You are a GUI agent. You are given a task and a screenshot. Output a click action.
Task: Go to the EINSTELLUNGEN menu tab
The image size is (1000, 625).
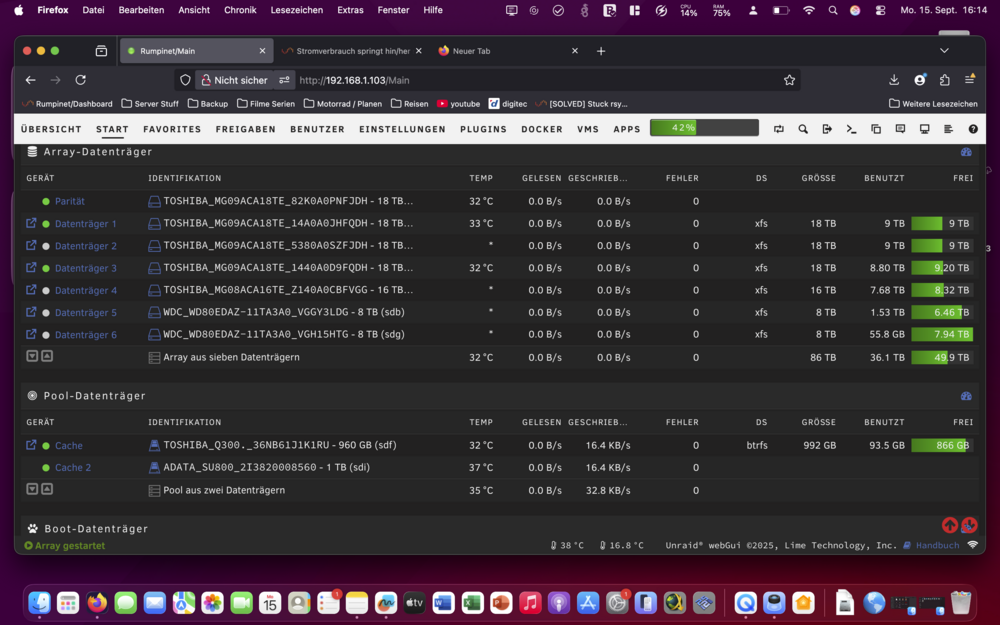coord(402,129)
